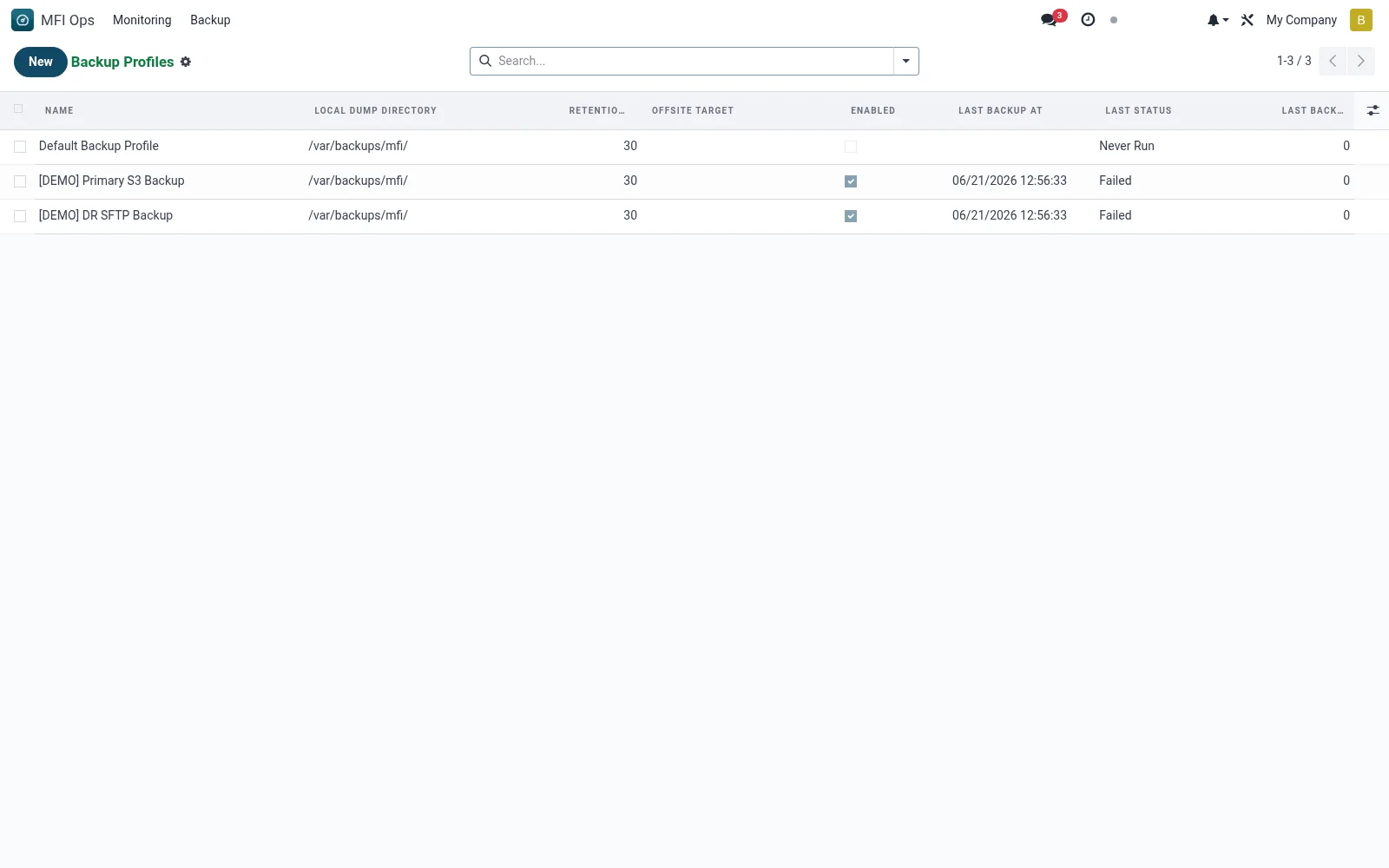Open optional columns adjust icon
Viewport: 1389px width, 868px height.
point(1373,110)
